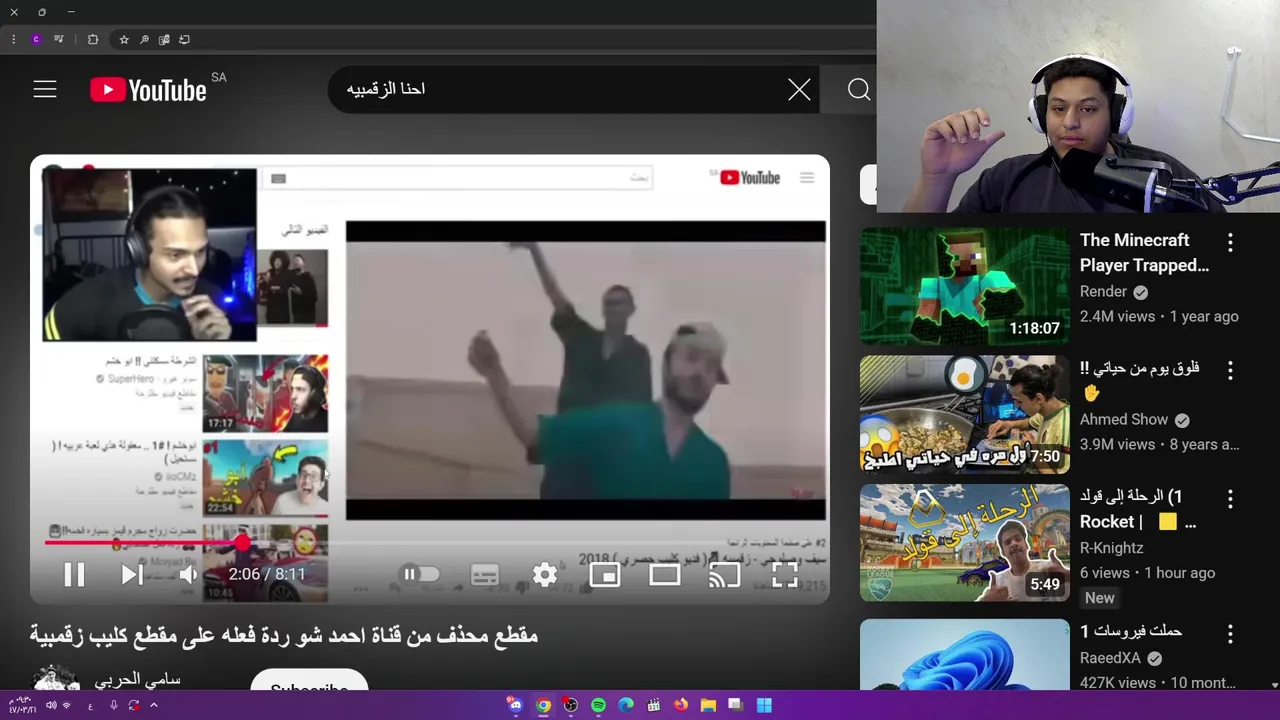The height and width of the screenshot is (720, 1280).
Task: Clear the search text with the X
Action: point(799,90)
